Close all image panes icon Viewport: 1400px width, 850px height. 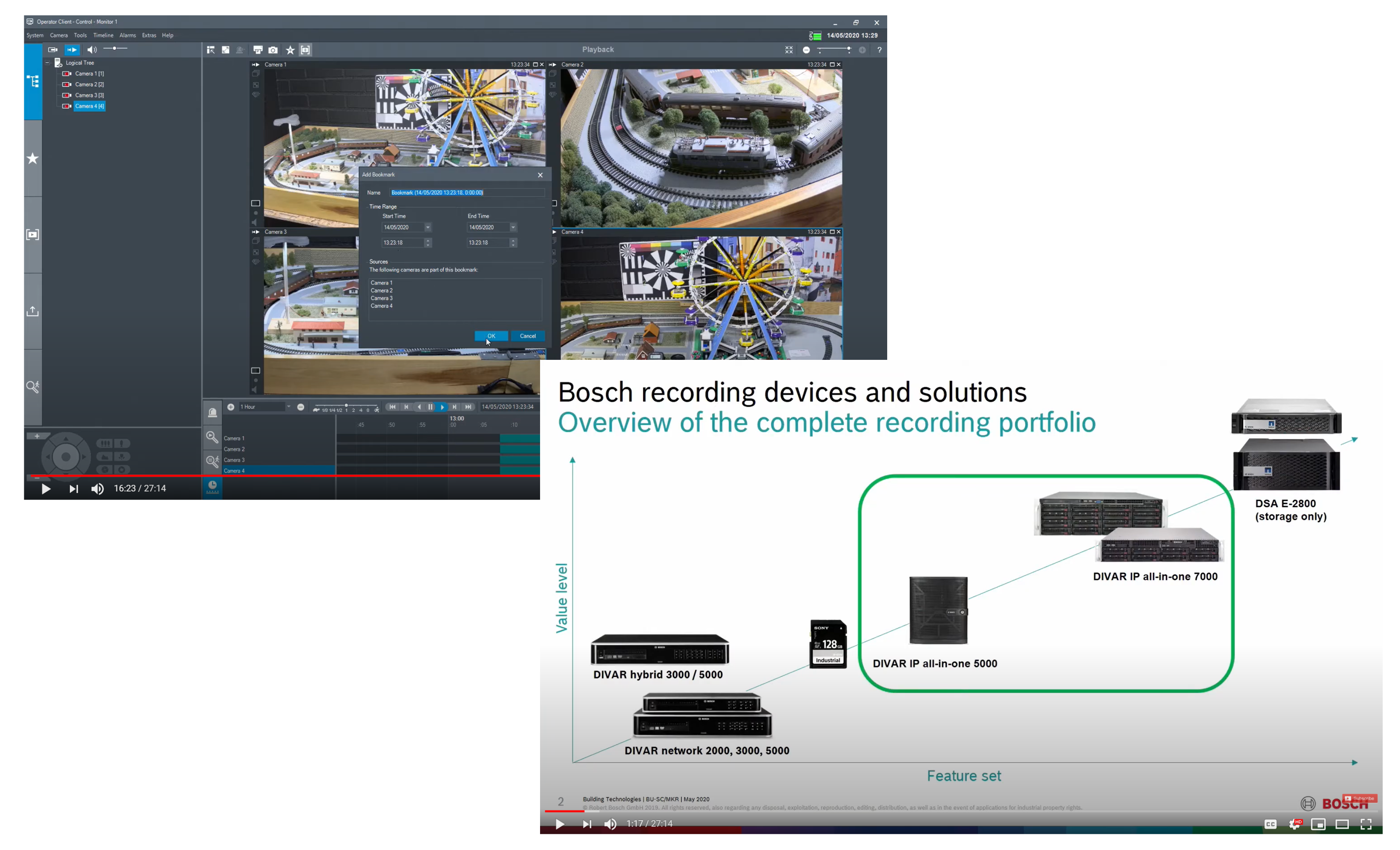coord(789,50)
